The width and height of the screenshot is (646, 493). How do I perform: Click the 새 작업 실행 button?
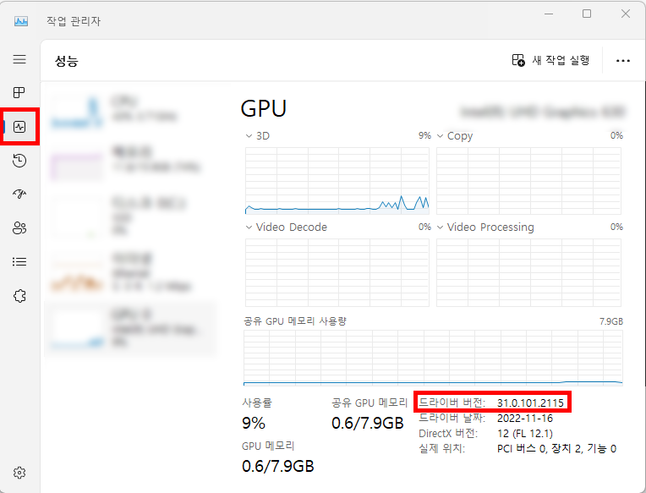(550, 61)
